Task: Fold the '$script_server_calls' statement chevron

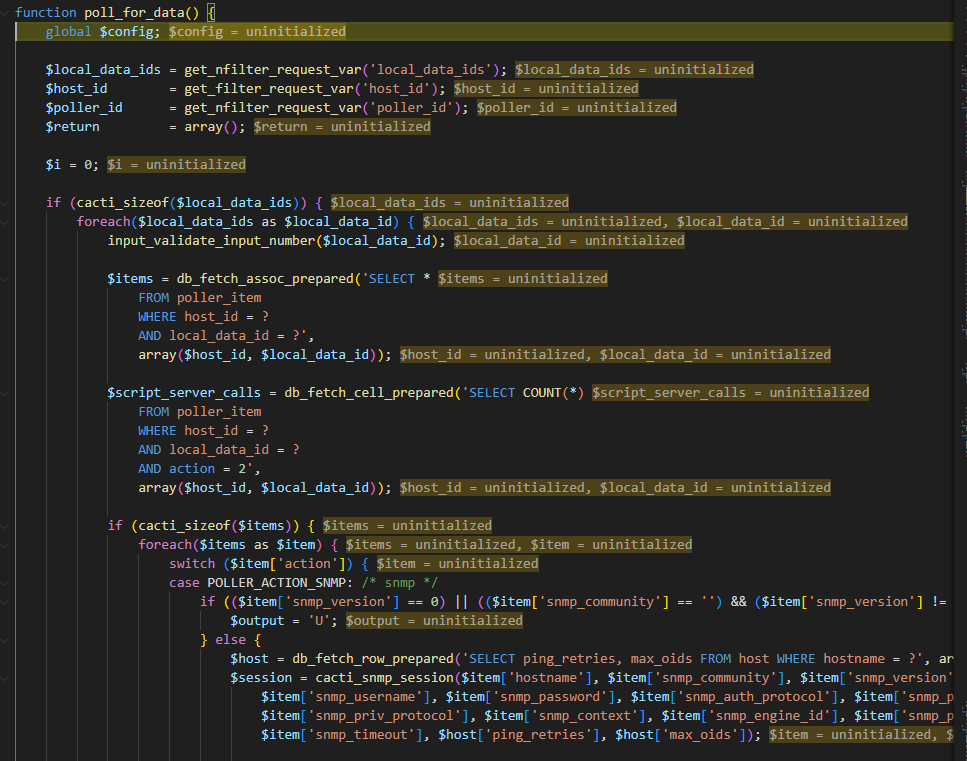Action: 5,393
